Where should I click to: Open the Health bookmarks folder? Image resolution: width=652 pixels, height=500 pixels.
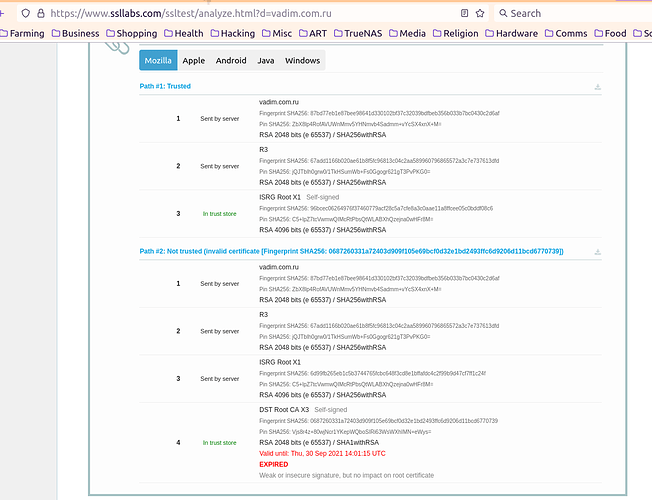pyautogui.click(x=184, y=33)
